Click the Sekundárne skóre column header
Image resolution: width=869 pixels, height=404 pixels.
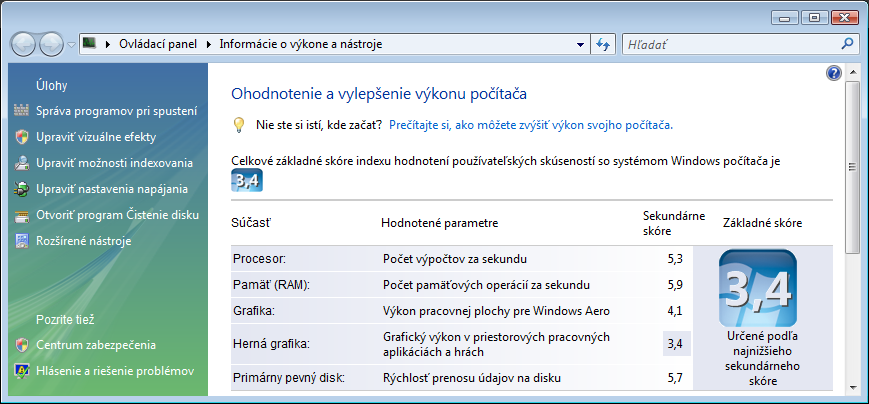pyautogui.click(x=674, y=223)
